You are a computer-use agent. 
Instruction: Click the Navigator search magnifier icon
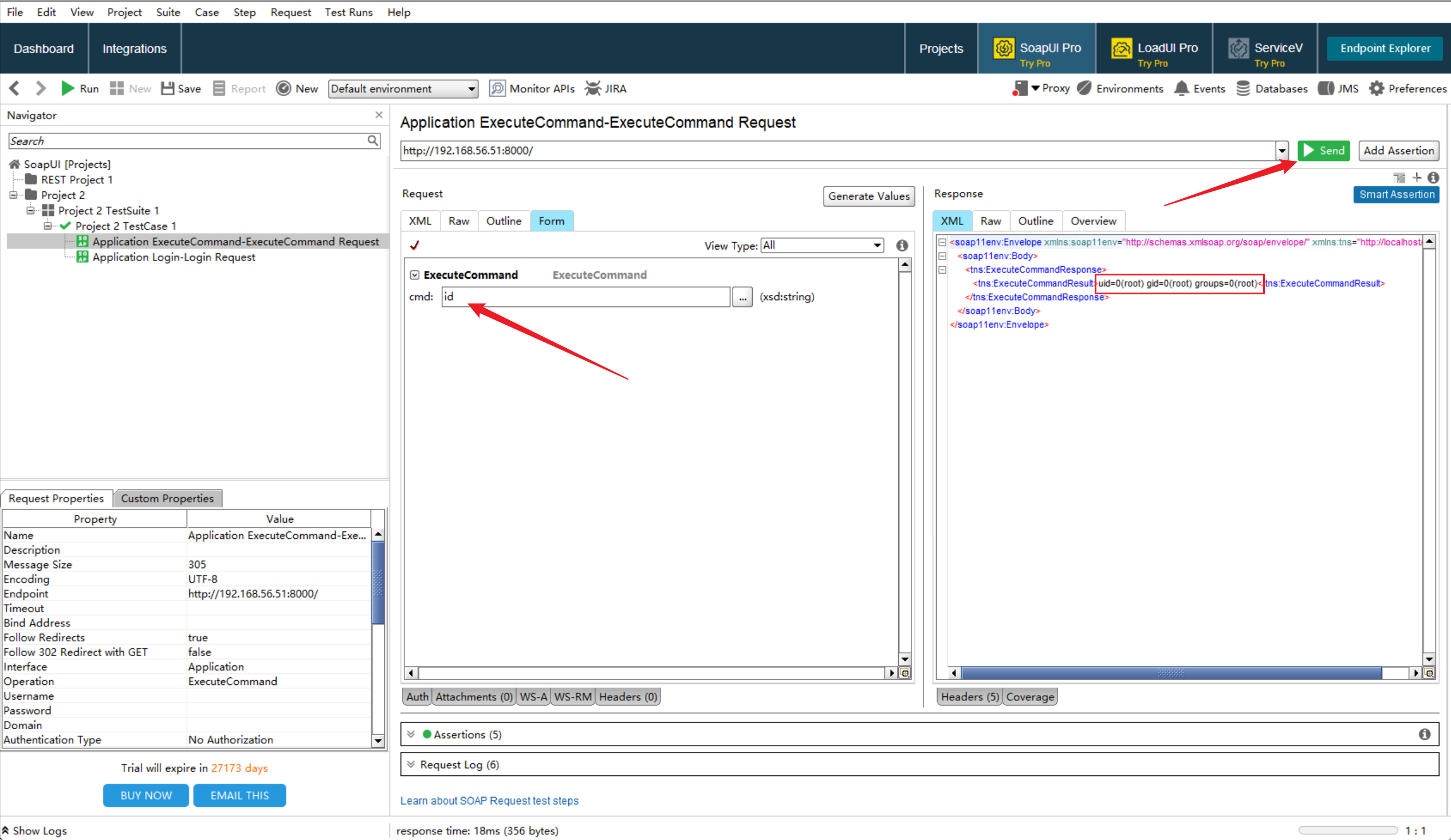coord(372,140)
